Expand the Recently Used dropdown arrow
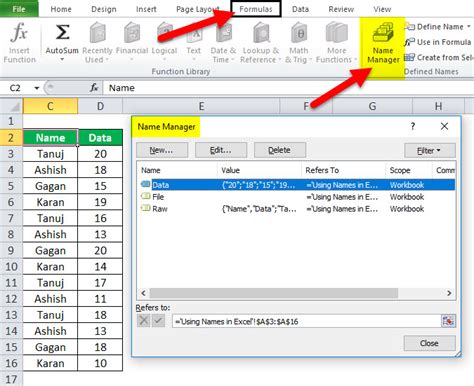Viewport: 474px width, 386px height. 107,60
